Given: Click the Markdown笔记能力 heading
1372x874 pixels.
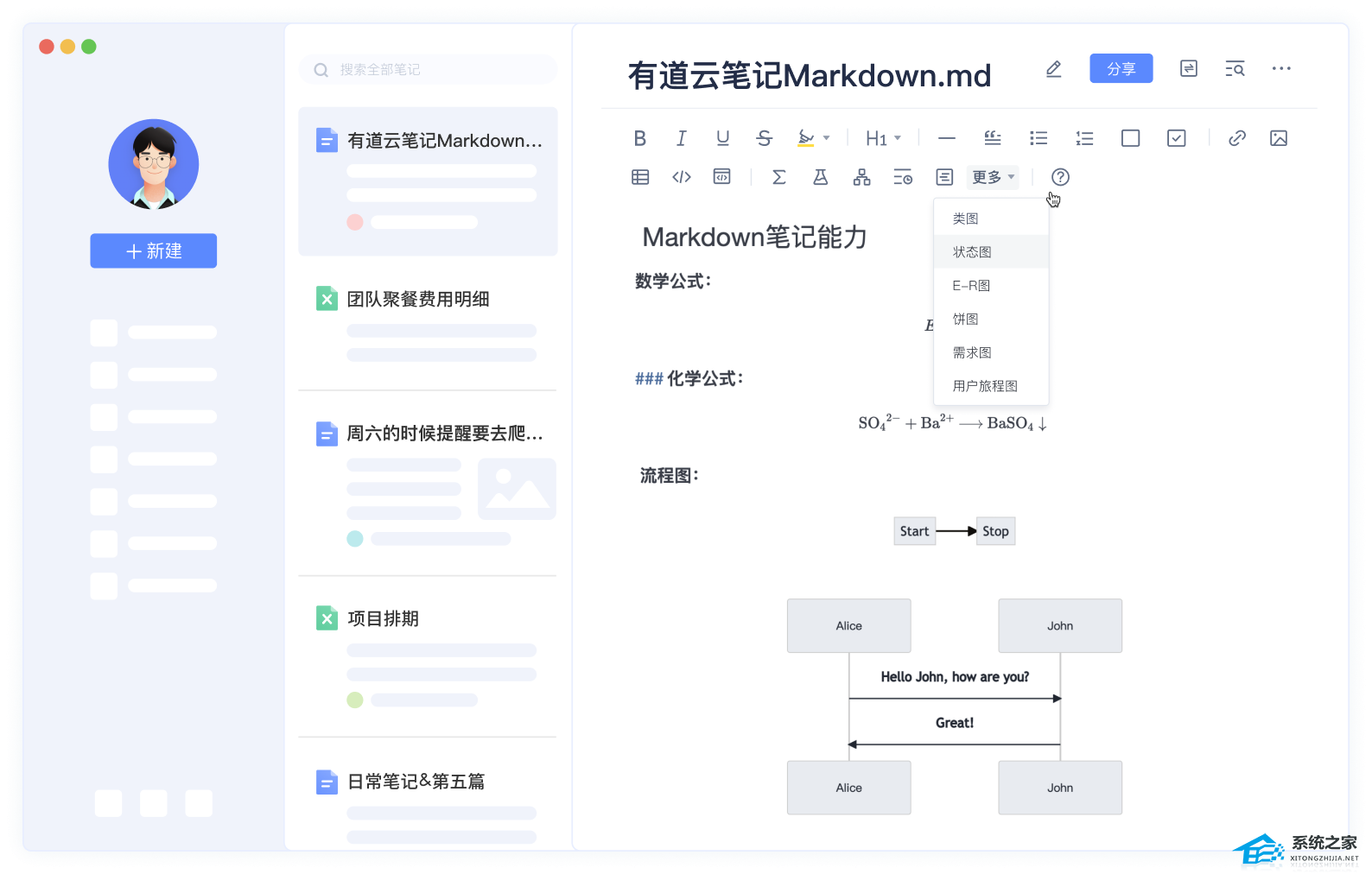Looking at the screenshot, I should (x=754, y=237).
